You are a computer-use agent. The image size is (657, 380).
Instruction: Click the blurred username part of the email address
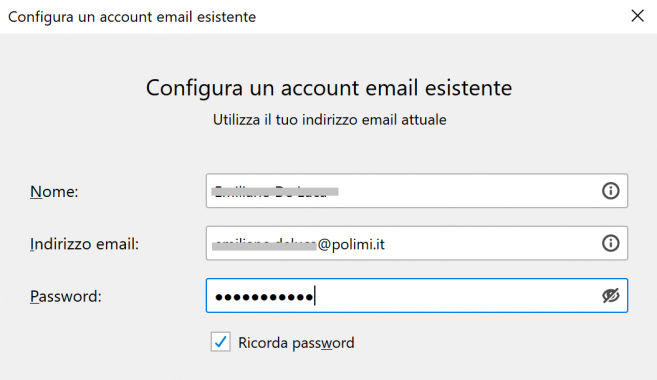tap(264, 244)
